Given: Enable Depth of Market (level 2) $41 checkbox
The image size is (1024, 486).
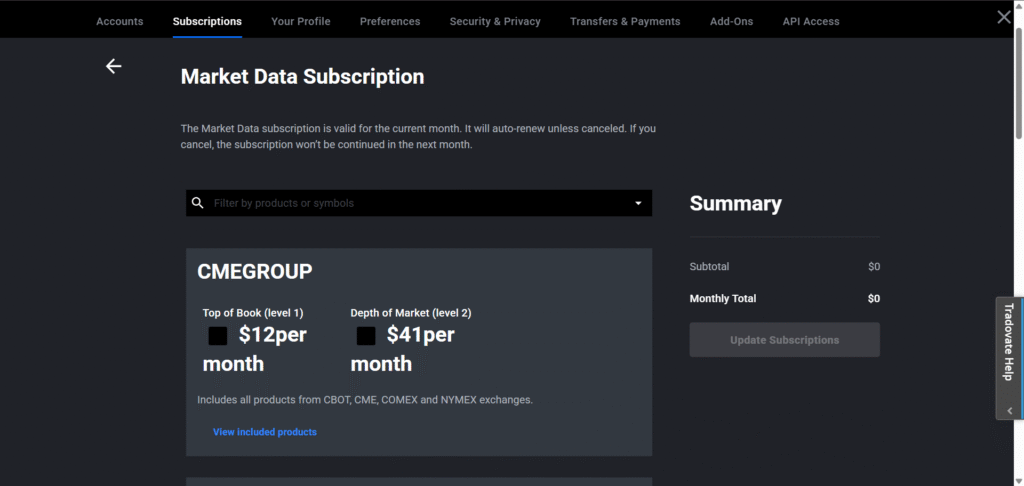Looking at the screenshot, I should click(x=366, y=336).
